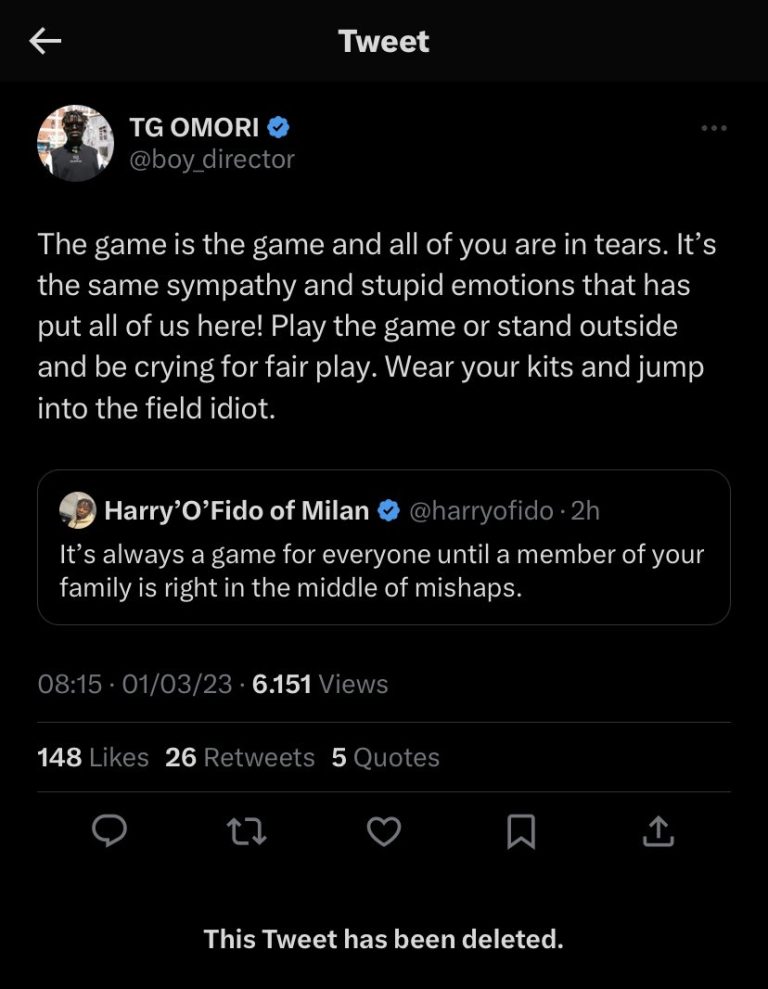Image resolution: width=768 pixels, height=989 pixels.
Task: Tap the 6.151 Views count
Action: [x=320, y=684]
